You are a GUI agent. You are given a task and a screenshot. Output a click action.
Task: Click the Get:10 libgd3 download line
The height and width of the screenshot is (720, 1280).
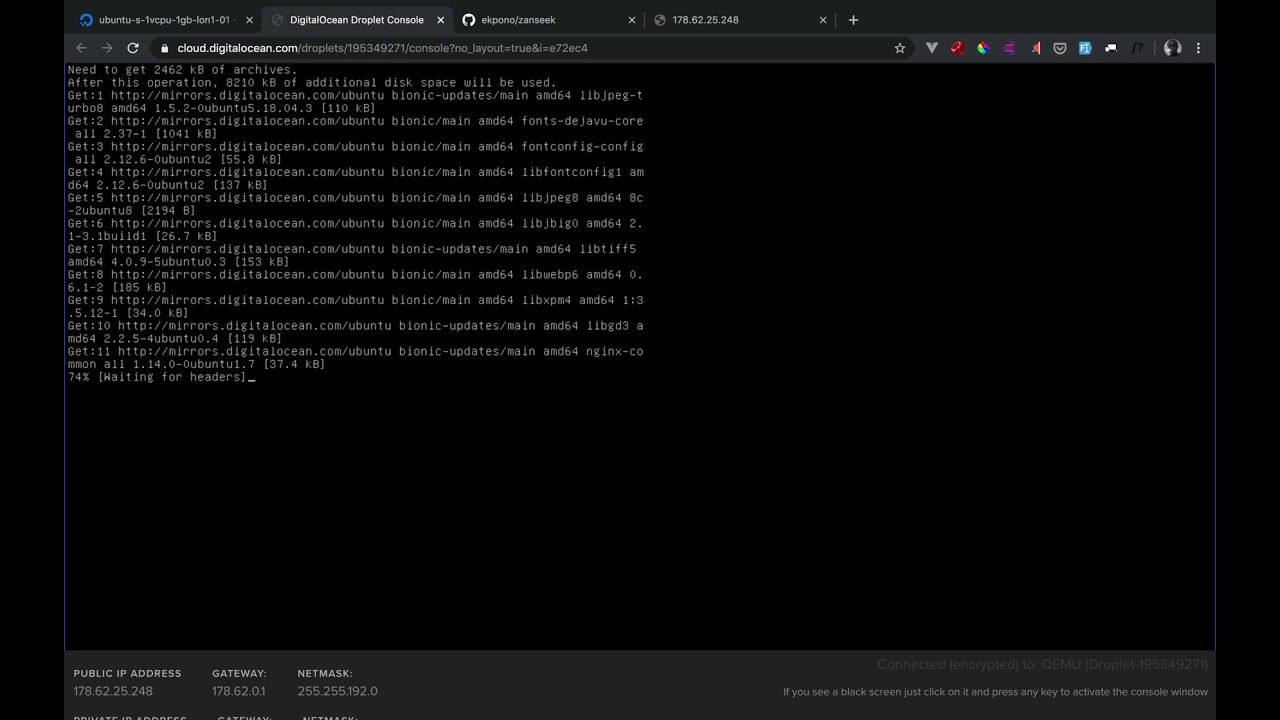point(355,332)
